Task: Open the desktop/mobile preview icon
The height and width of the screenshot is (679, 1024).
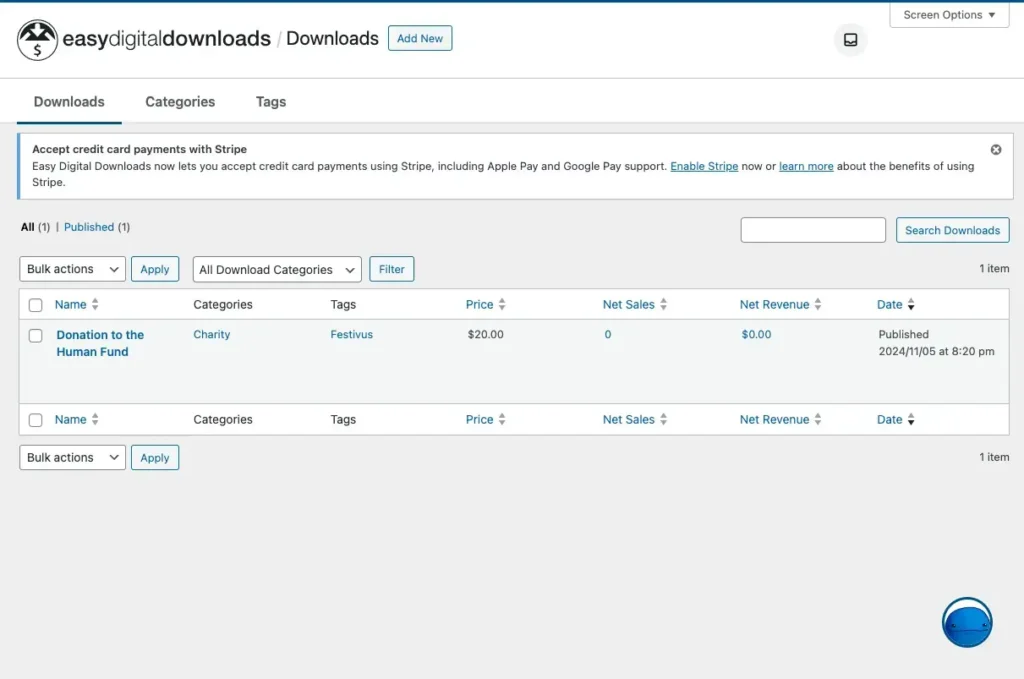Action: pos(849,39)
